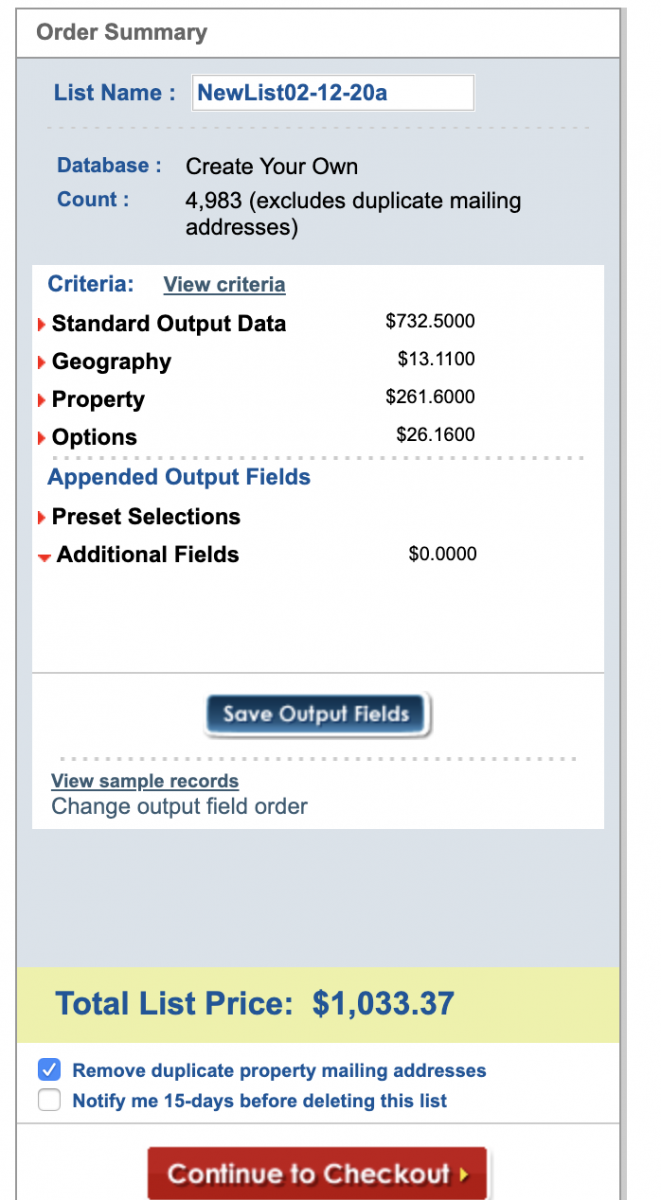Expand the Preset Selections arrow

point(42,517)
